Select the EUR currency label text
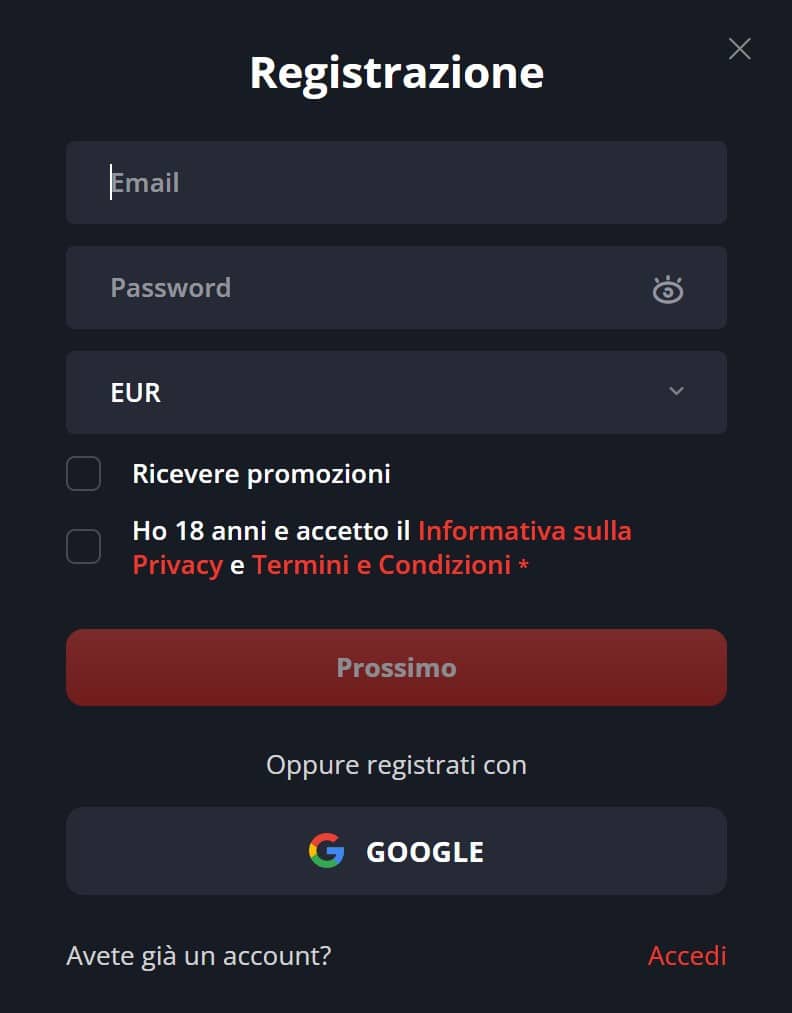Screen dimensions: 792x1013 pyautogui.click(x=136, y=393)
